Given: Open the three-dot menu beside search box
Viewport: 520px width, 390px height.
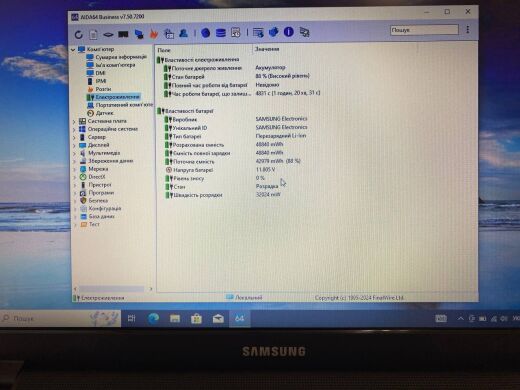Looking at the screenshot, I should (468, 29).
